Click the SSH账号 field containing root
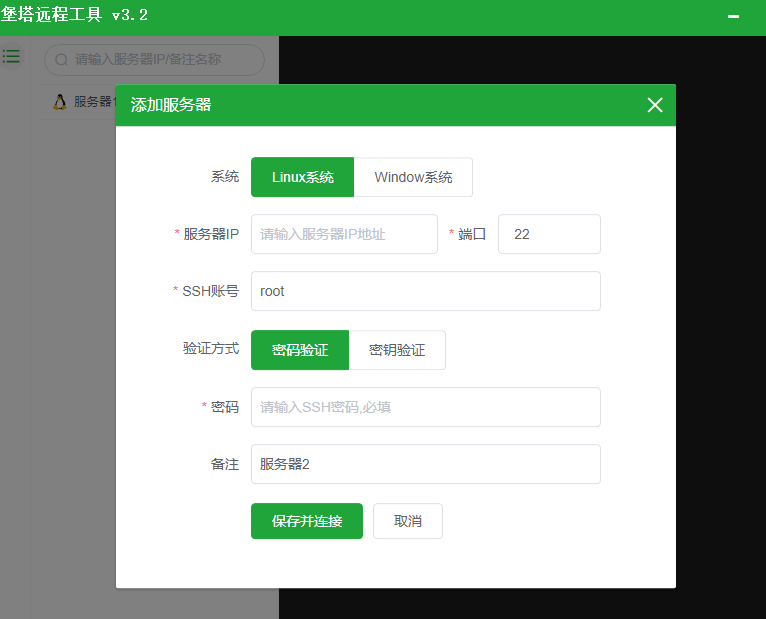Viewport: 766px width, 619px height. [425, 291]
